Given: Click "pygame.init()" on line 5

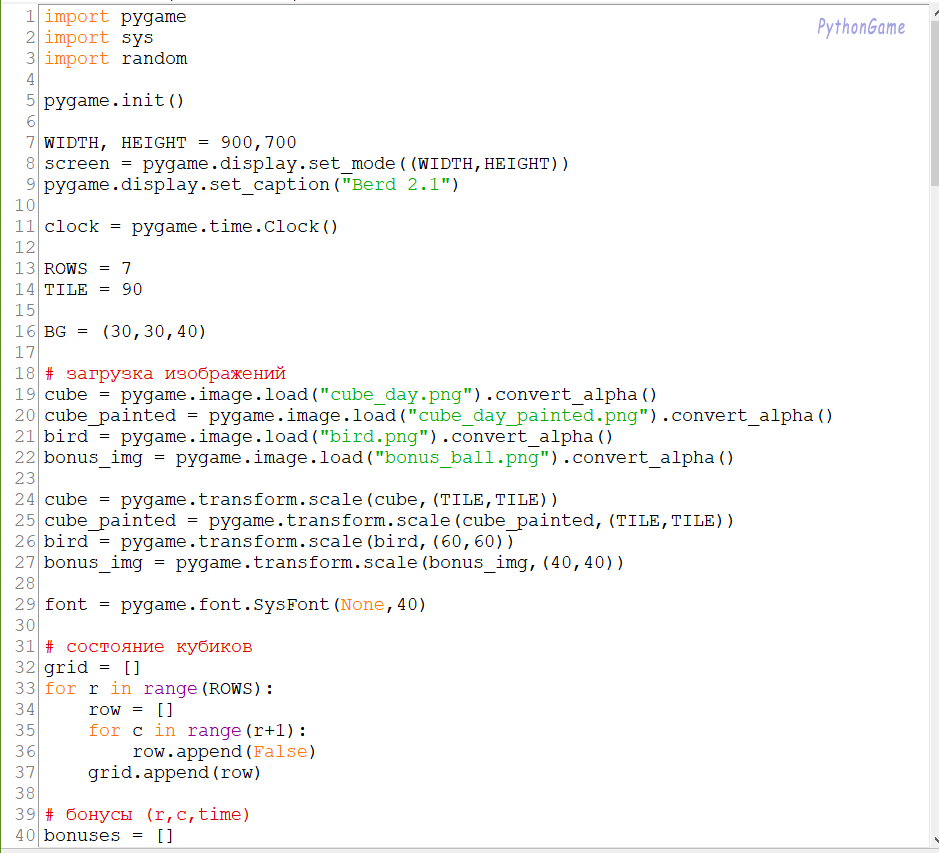Looking at the screenshot, I should point(114,101).
